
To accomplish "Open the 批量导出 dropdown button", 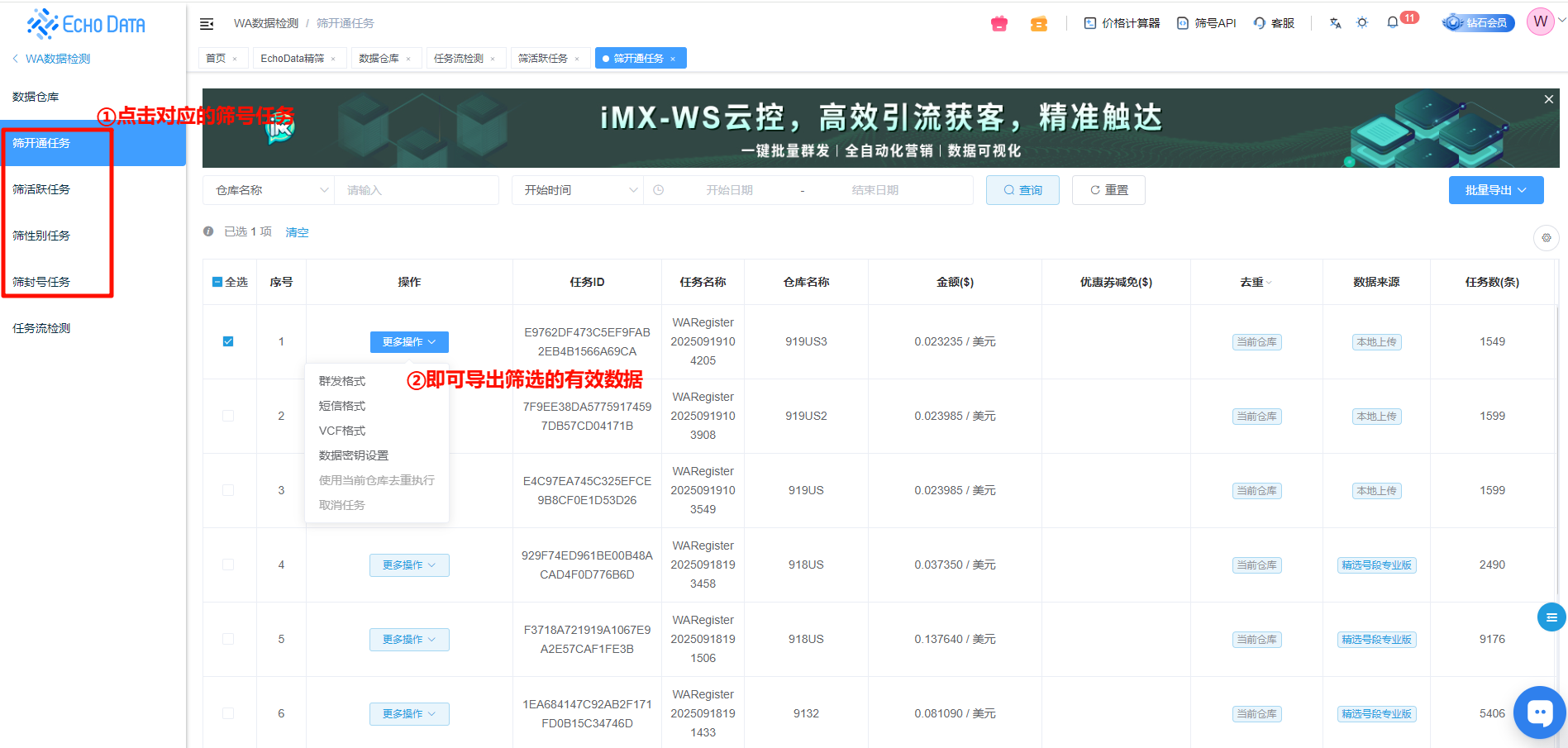I will click(x=1495, y=190).
